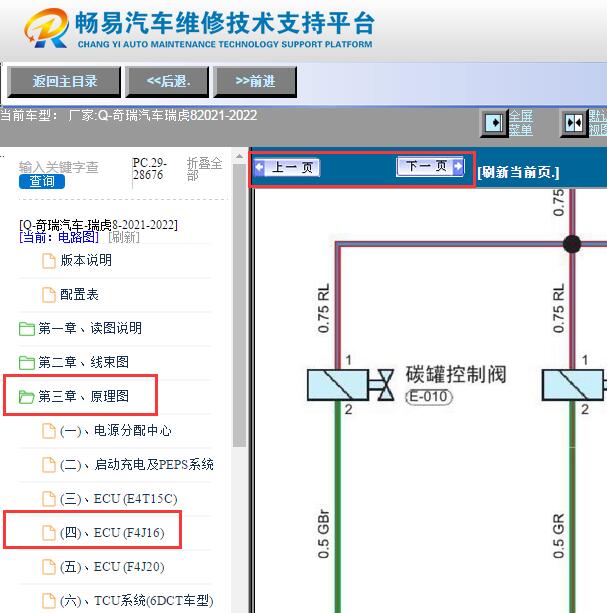Click the folder icon of 第二章
The image size is (607, 613).
pos(27,363)
